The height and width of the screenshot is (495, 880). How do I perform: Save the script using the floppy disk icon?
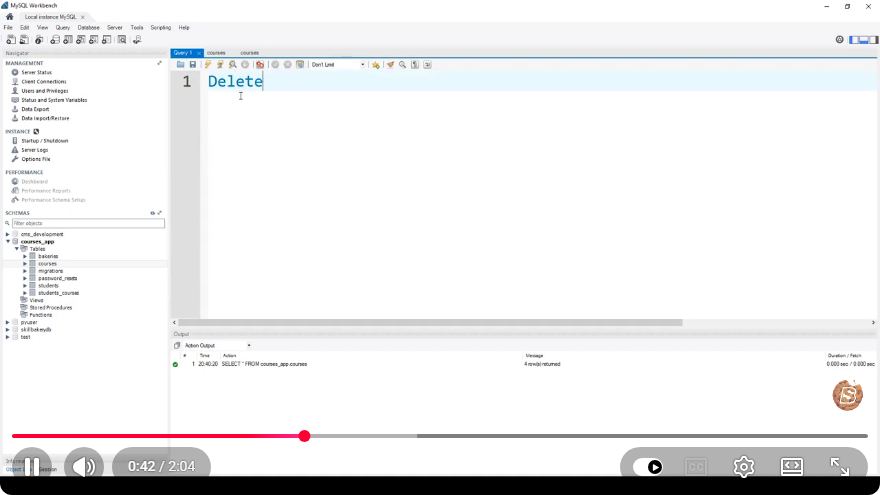[x=192, y=65]
